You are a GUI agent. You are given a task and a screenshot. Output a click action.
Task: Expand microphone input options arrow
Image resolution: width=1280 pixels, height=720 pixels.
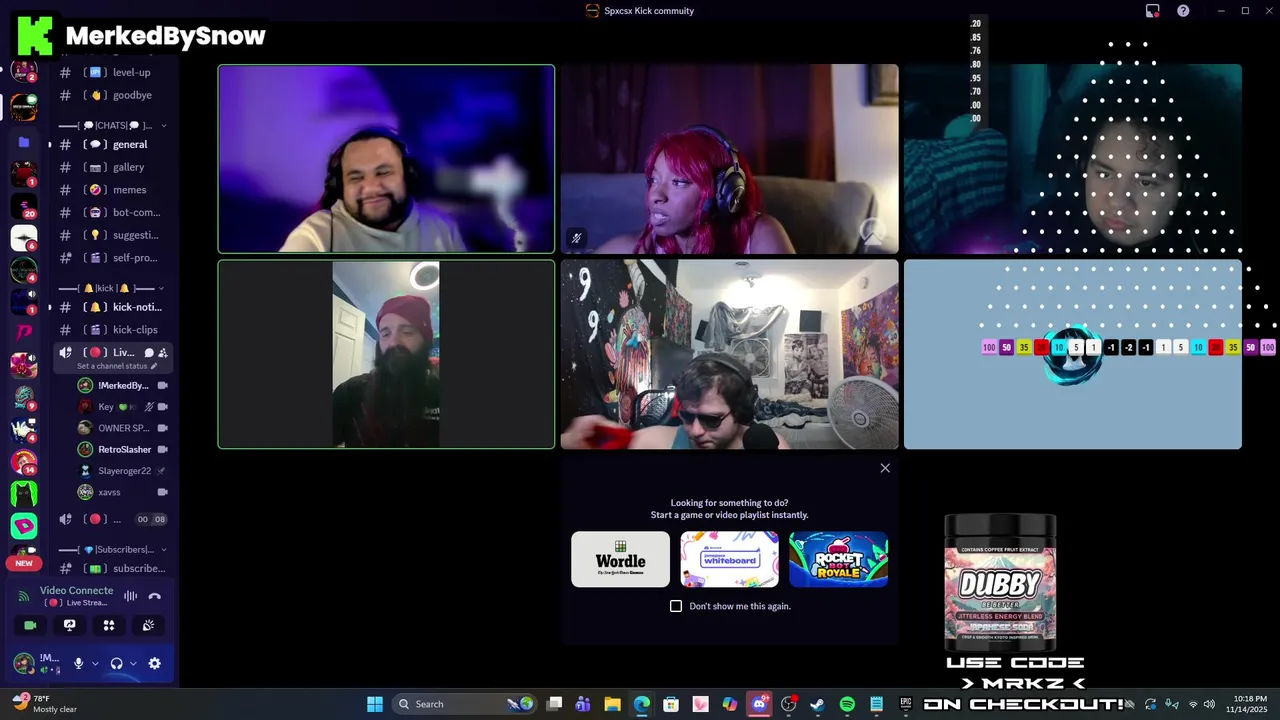click(95, 663)
